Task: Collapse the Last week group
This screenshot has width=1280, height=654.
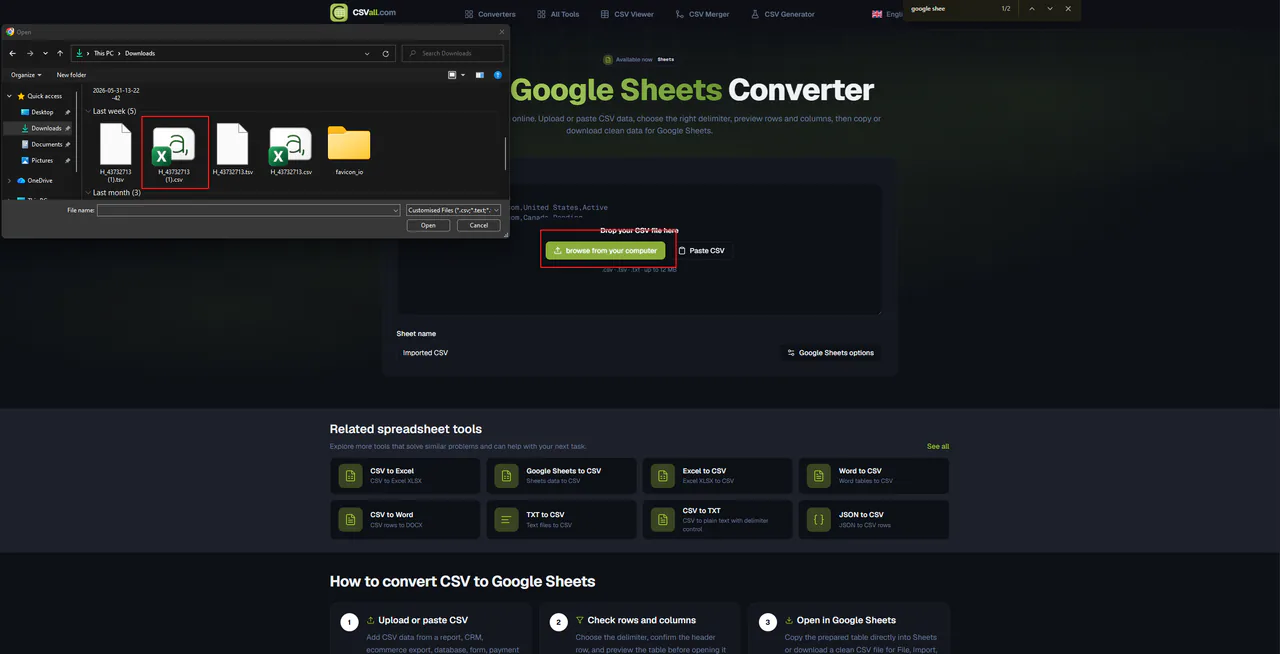Action: [x=88, y=111]
